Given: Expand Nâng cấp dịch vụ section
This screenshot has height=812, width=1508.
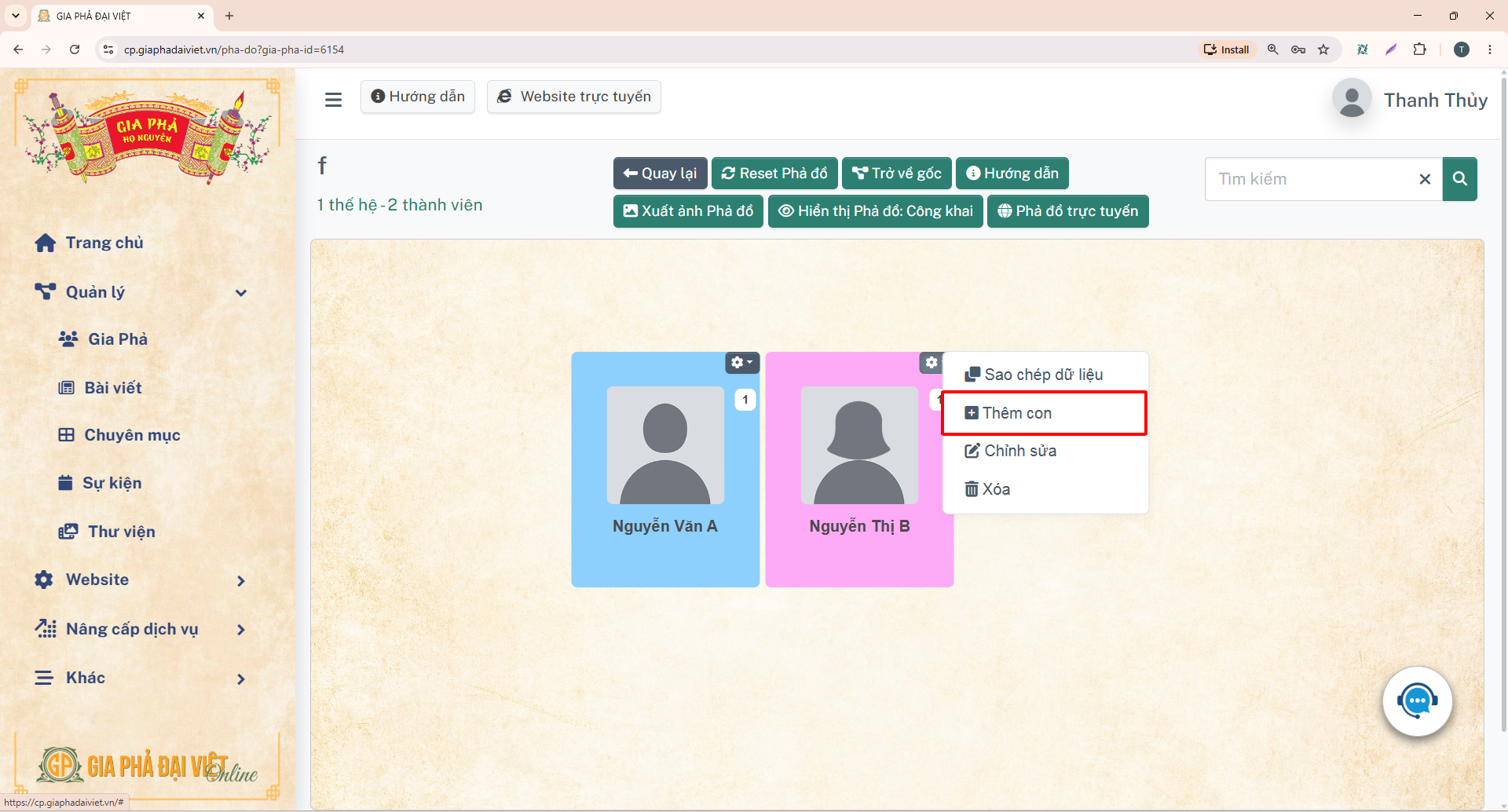Looking at the screenshot, I should click(x=141, y=629).
